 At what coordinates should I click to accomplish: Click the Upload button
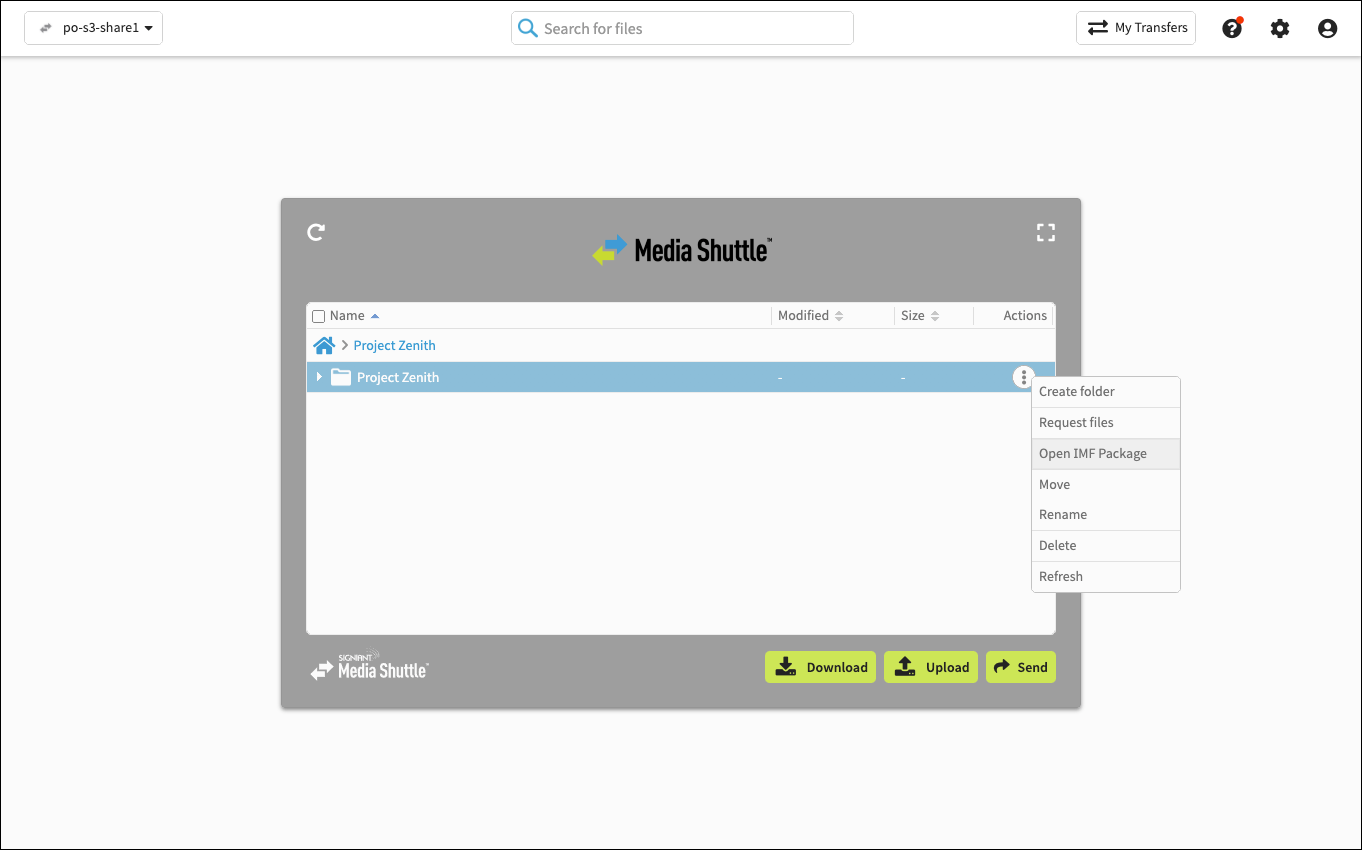point(931,667)
